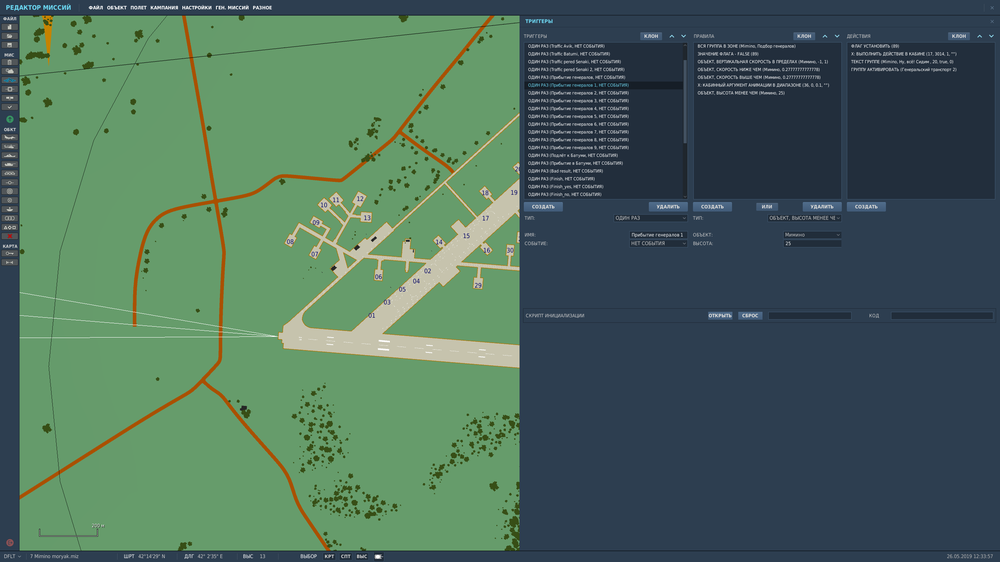
Task: Select rule ВСЯ ГРУППА В ЗОНЕ
Action: click(767, 46)
